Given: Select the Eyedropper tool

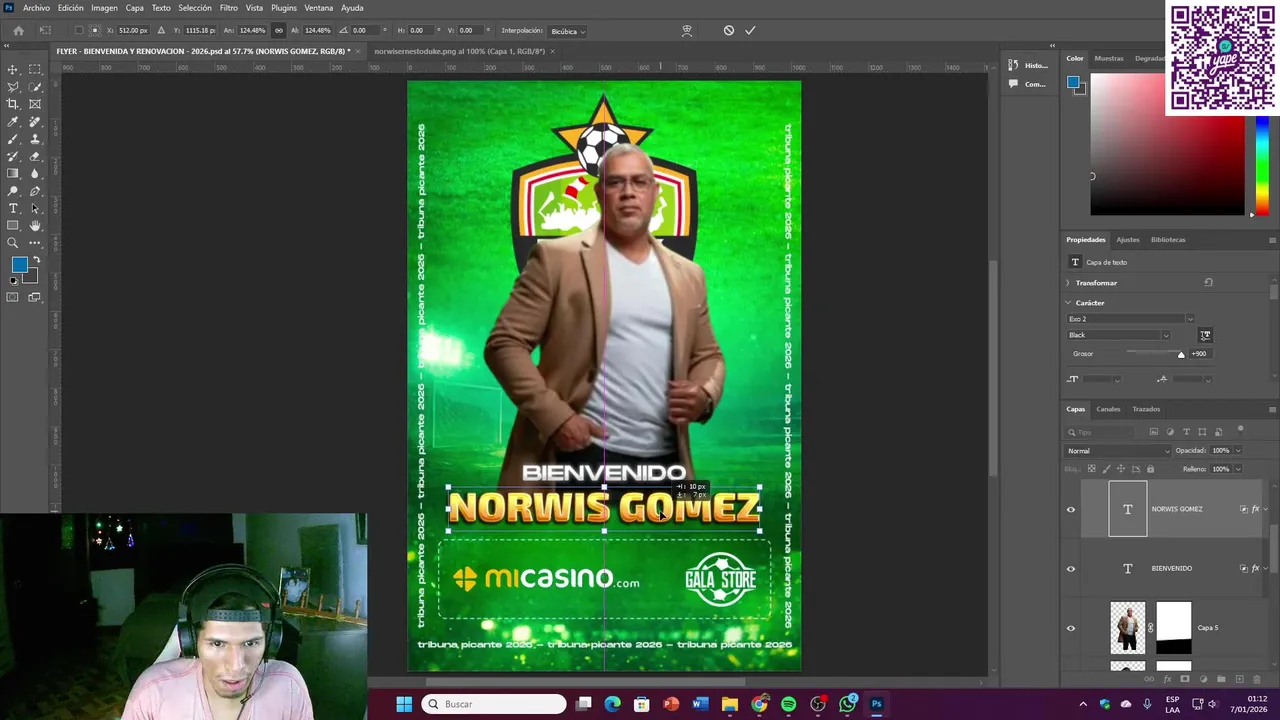Looking at the screenshot, I should pos(13,122).
